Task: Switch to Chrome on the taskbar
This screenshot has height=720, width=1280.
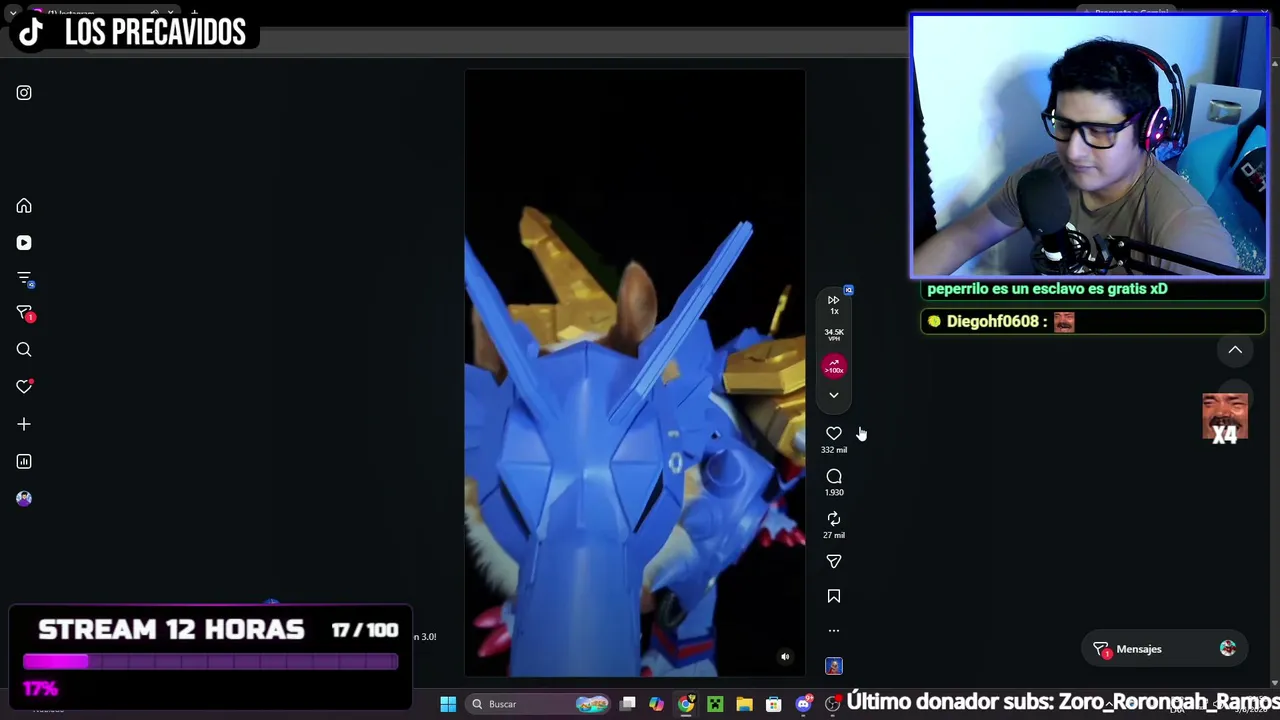Action: tap(686, 704)
